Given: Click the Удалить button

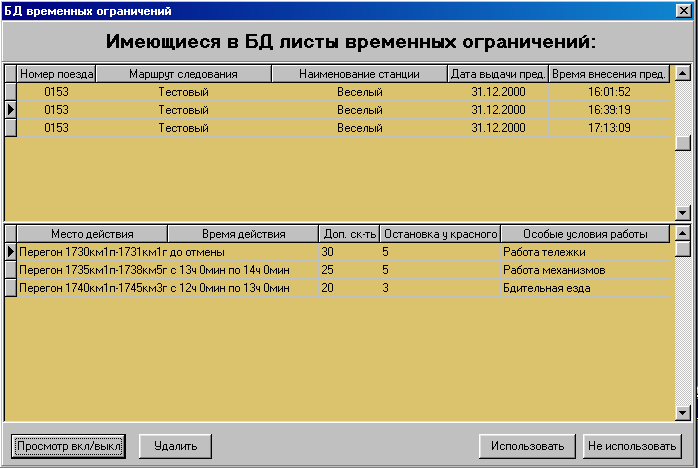Looking at the screenshot, I should [x=175, y=446].
